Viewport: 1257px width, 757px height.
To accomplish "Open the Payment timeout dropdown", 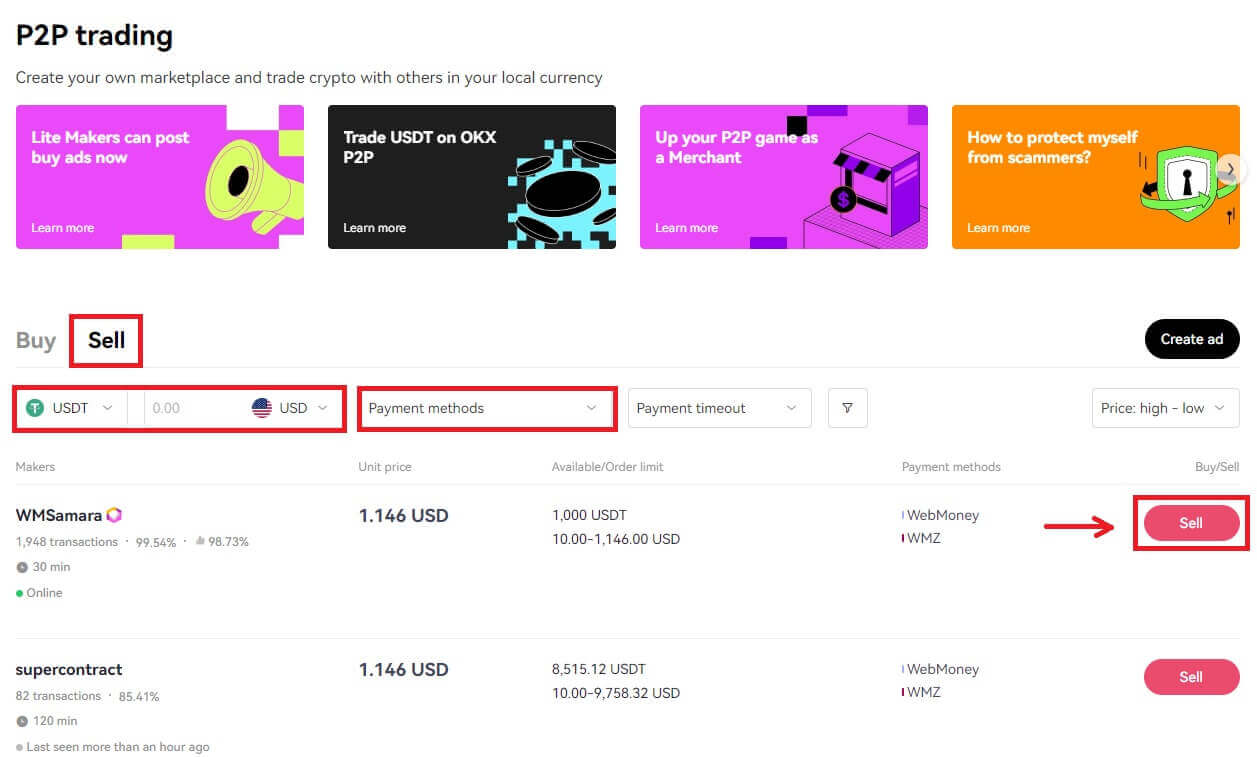I will (719, 408).
